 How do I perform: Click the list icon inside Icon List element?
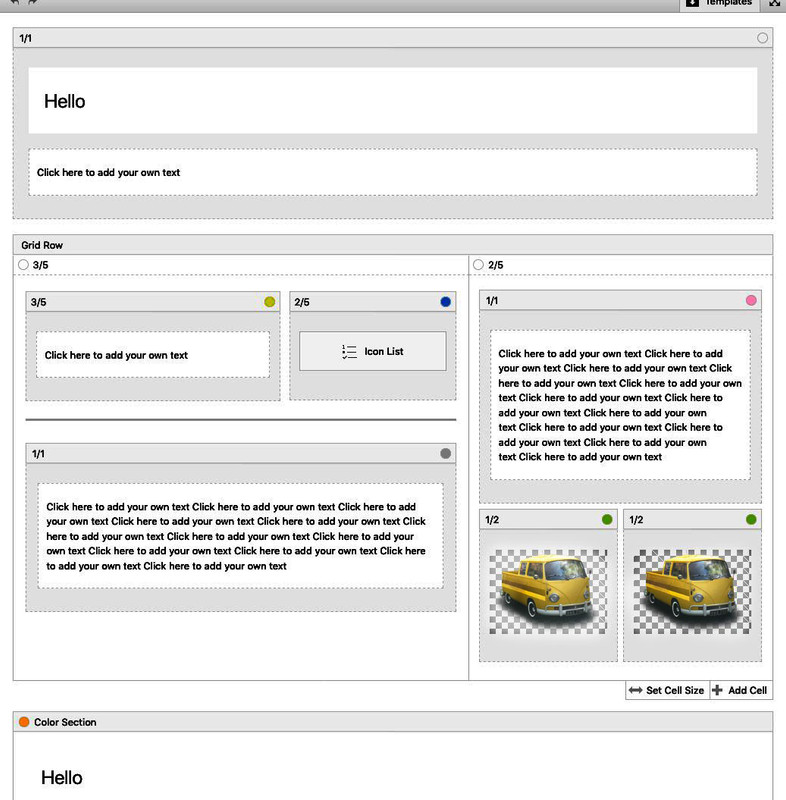pos(349,352)
